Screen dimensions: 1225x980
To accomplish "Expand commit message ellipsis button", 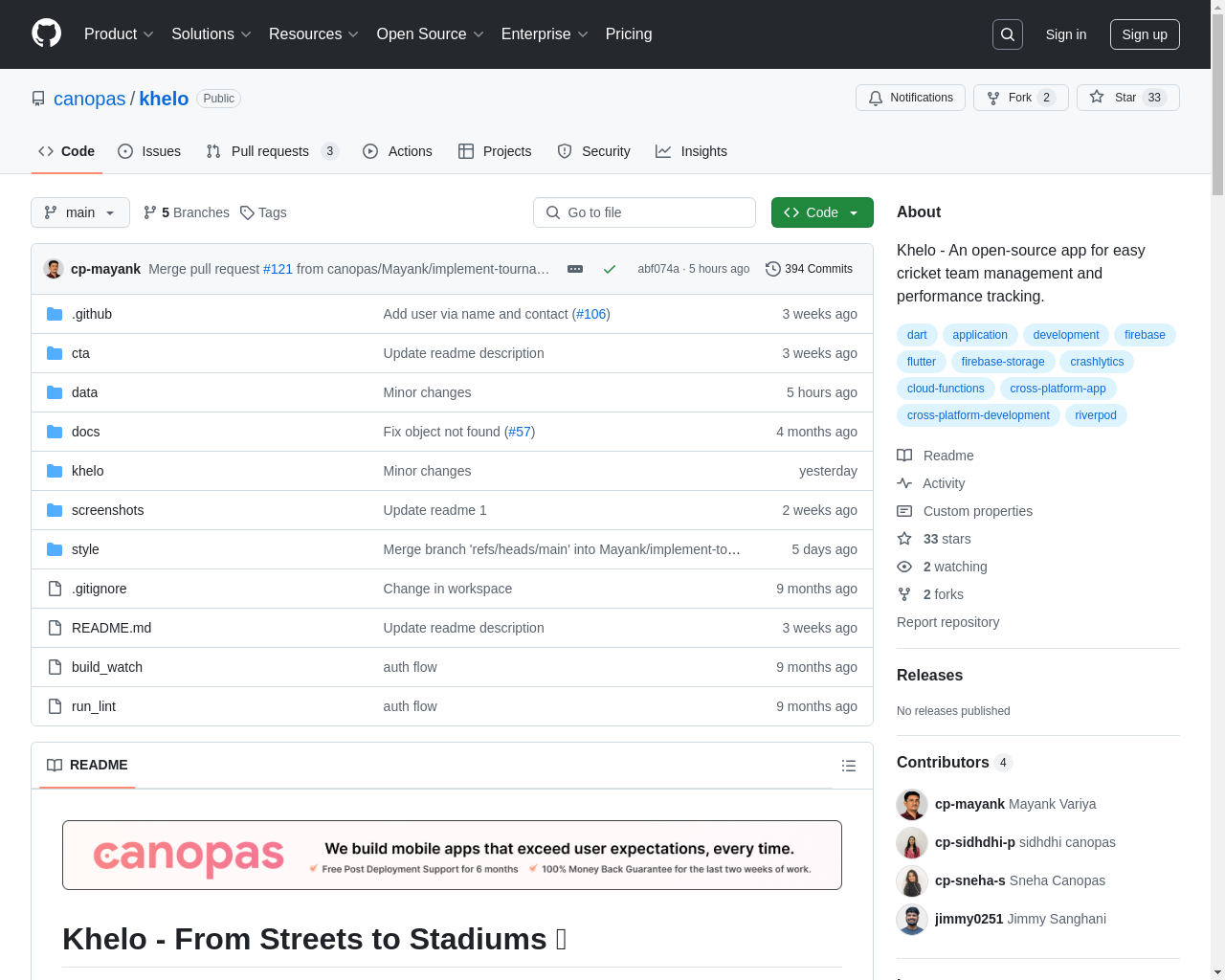I will coord(575,269).
